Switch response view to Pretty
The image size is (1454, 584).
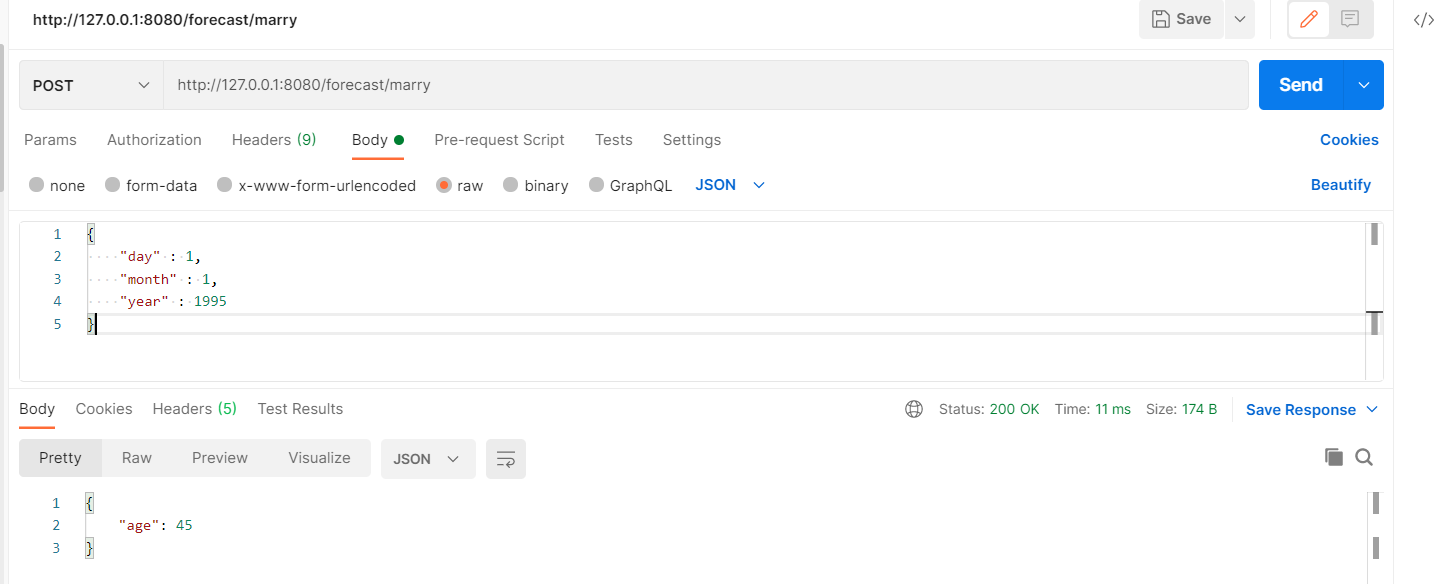coord(60,458)
